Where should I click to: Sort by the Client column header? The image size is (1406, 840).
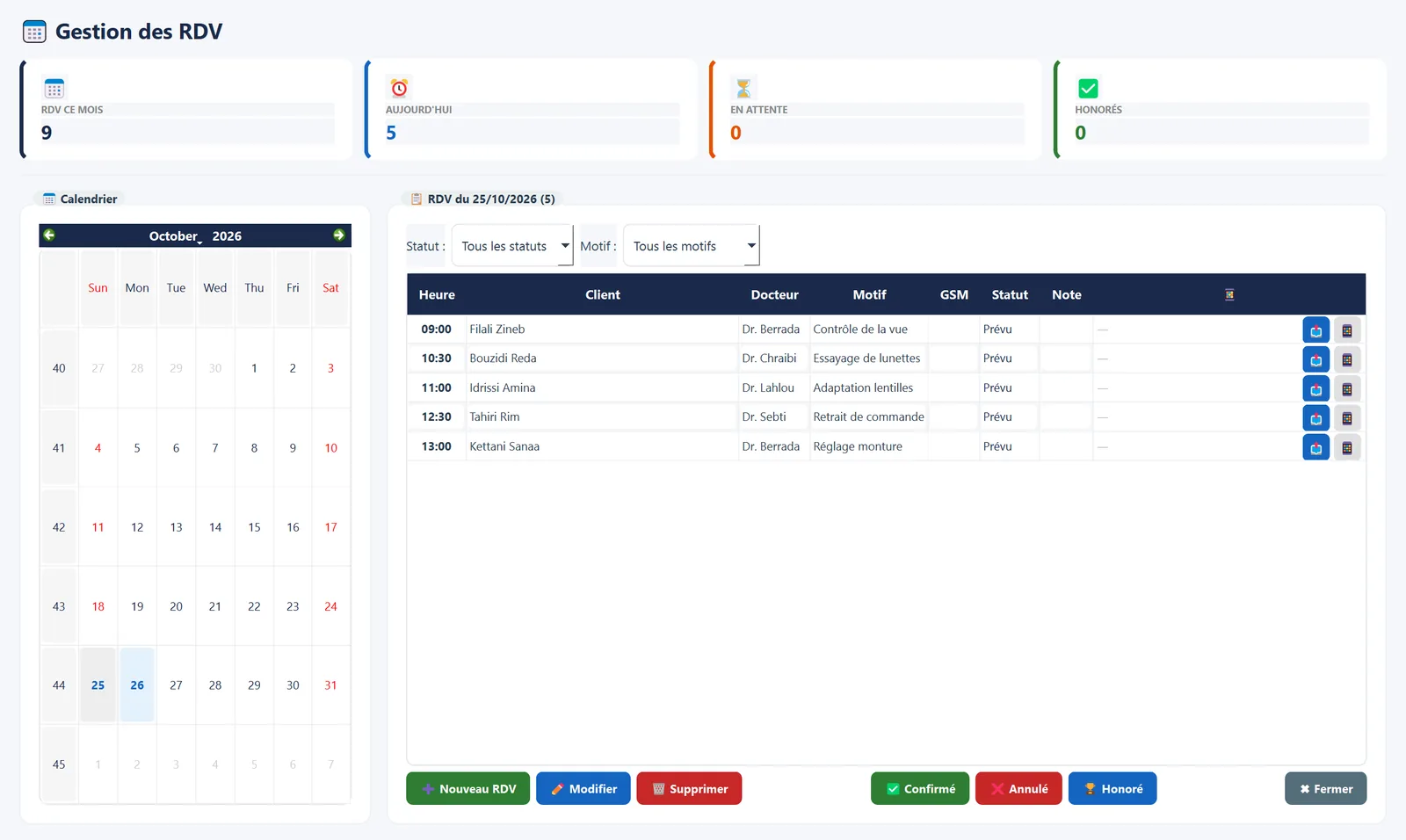pyautogui.click(x=603, y=294)
